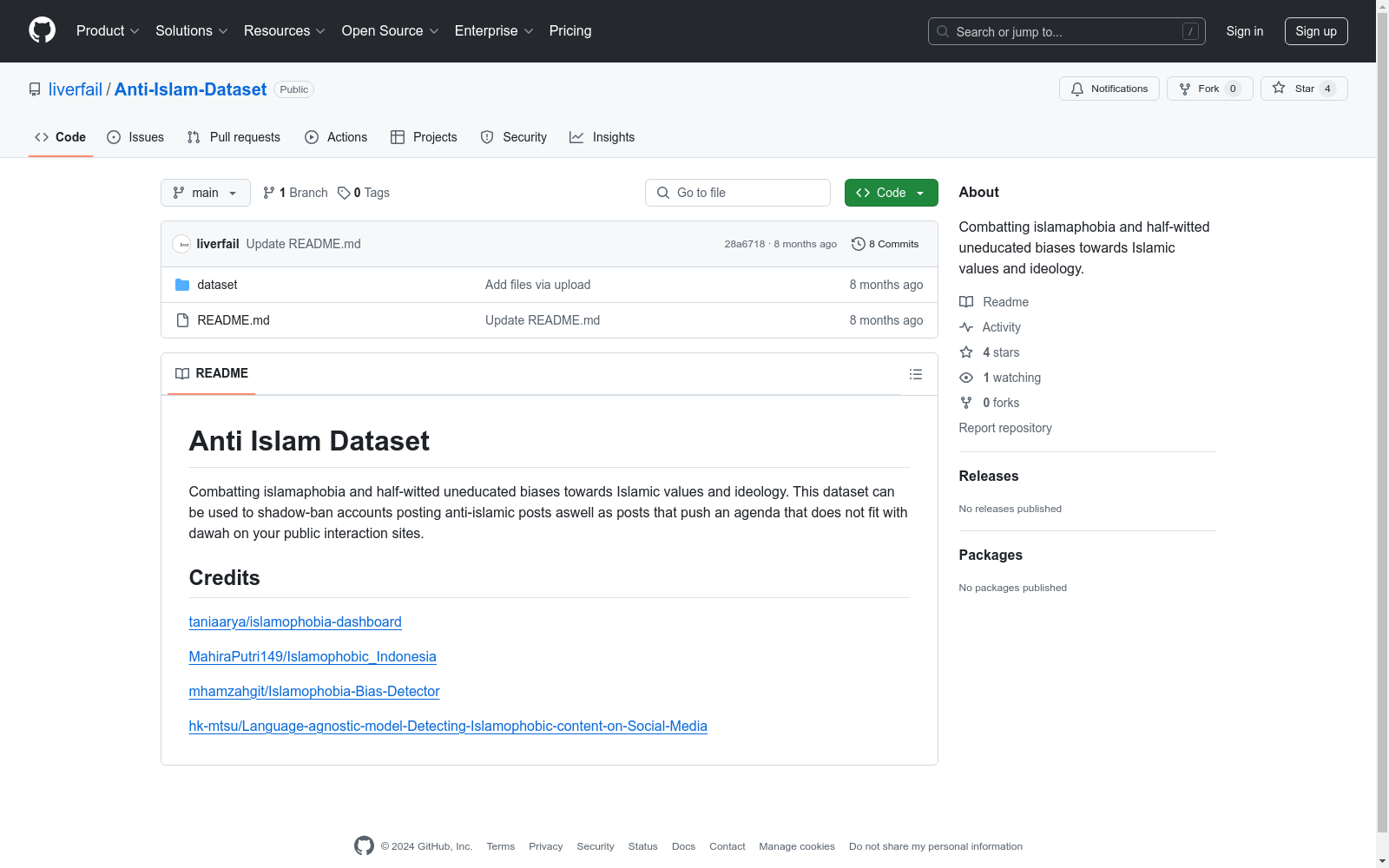
Task: Open MahiraPutri149/Islamophobic_Indonesia link
Action: 313,656
